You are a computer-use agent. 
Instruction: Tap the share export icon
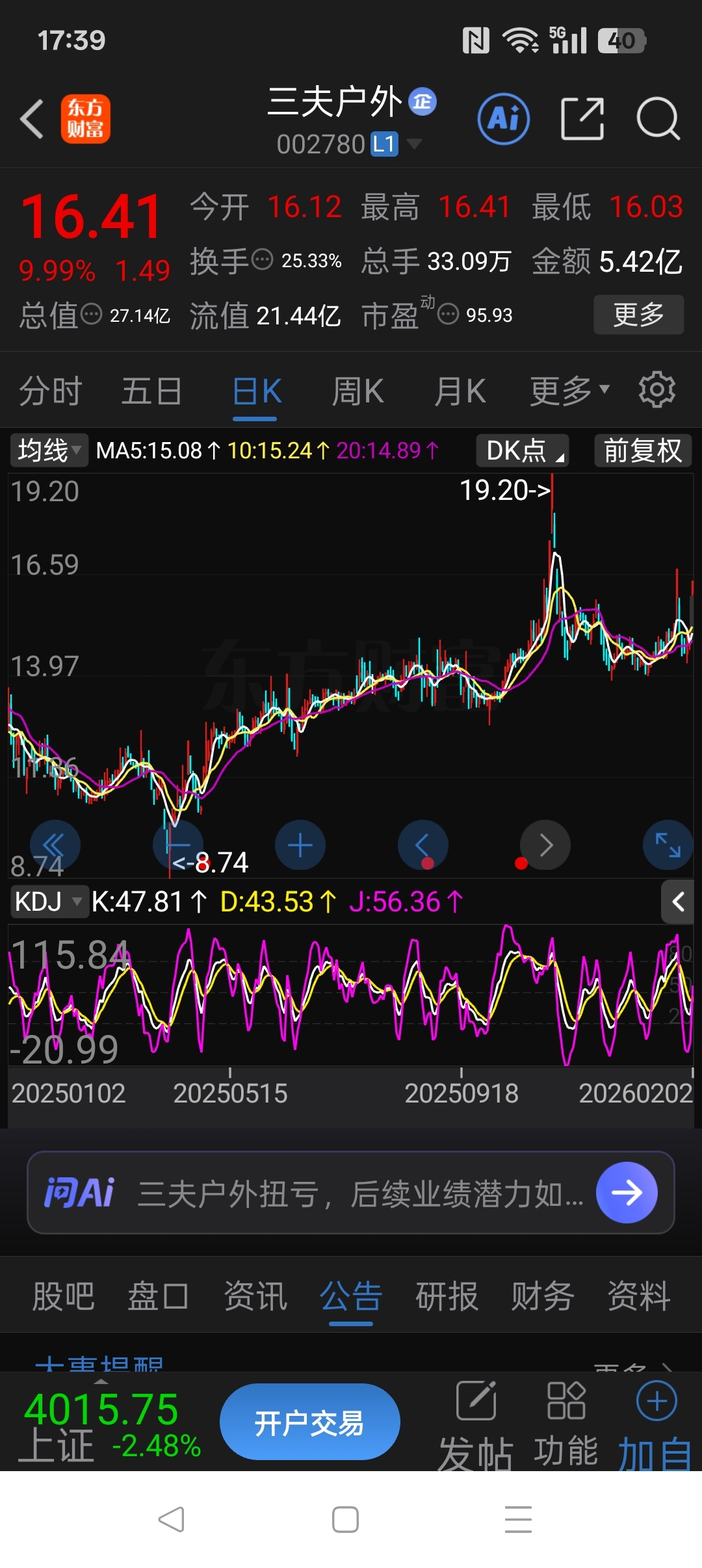coord(582,119)
